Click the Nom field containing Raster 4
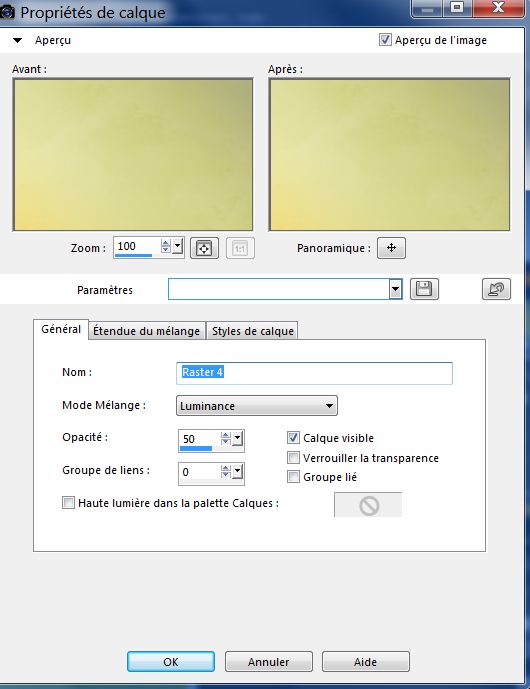This screenshot has width=530, height=689. click(x=314, y=373)
